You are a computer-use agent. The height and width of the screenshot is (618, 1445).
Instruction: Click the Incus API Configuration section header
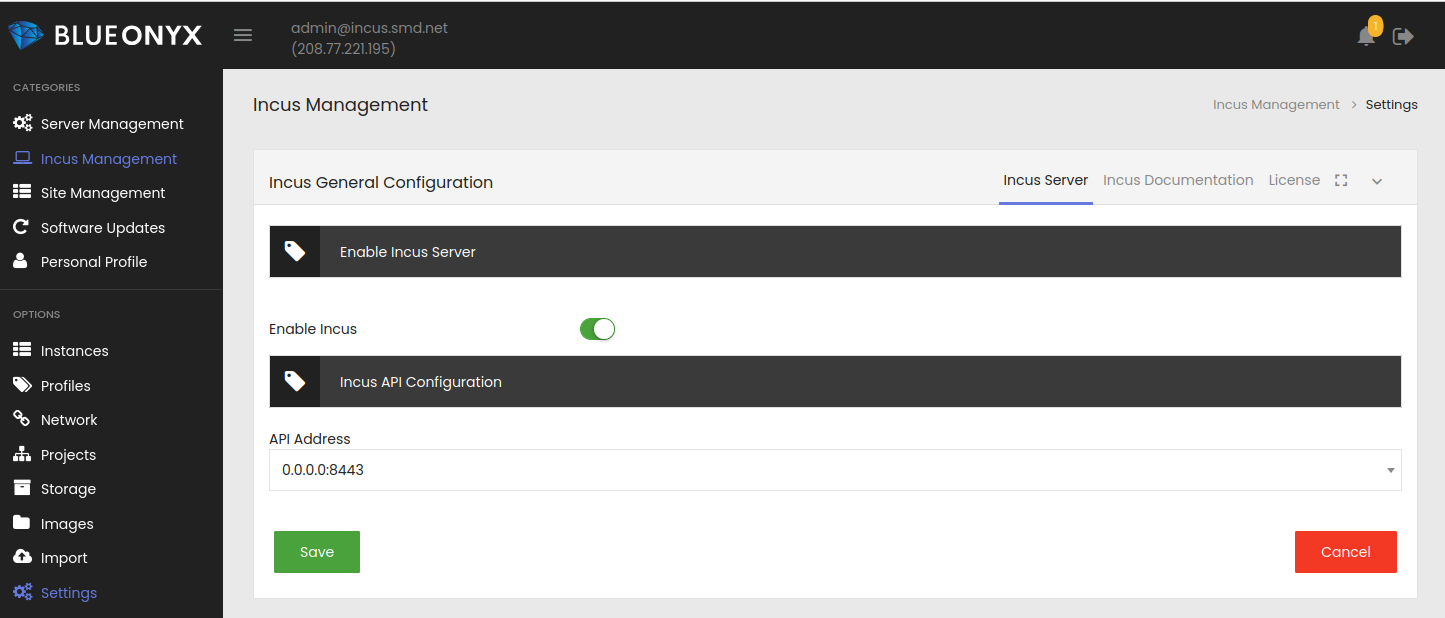tap(835, 381)
